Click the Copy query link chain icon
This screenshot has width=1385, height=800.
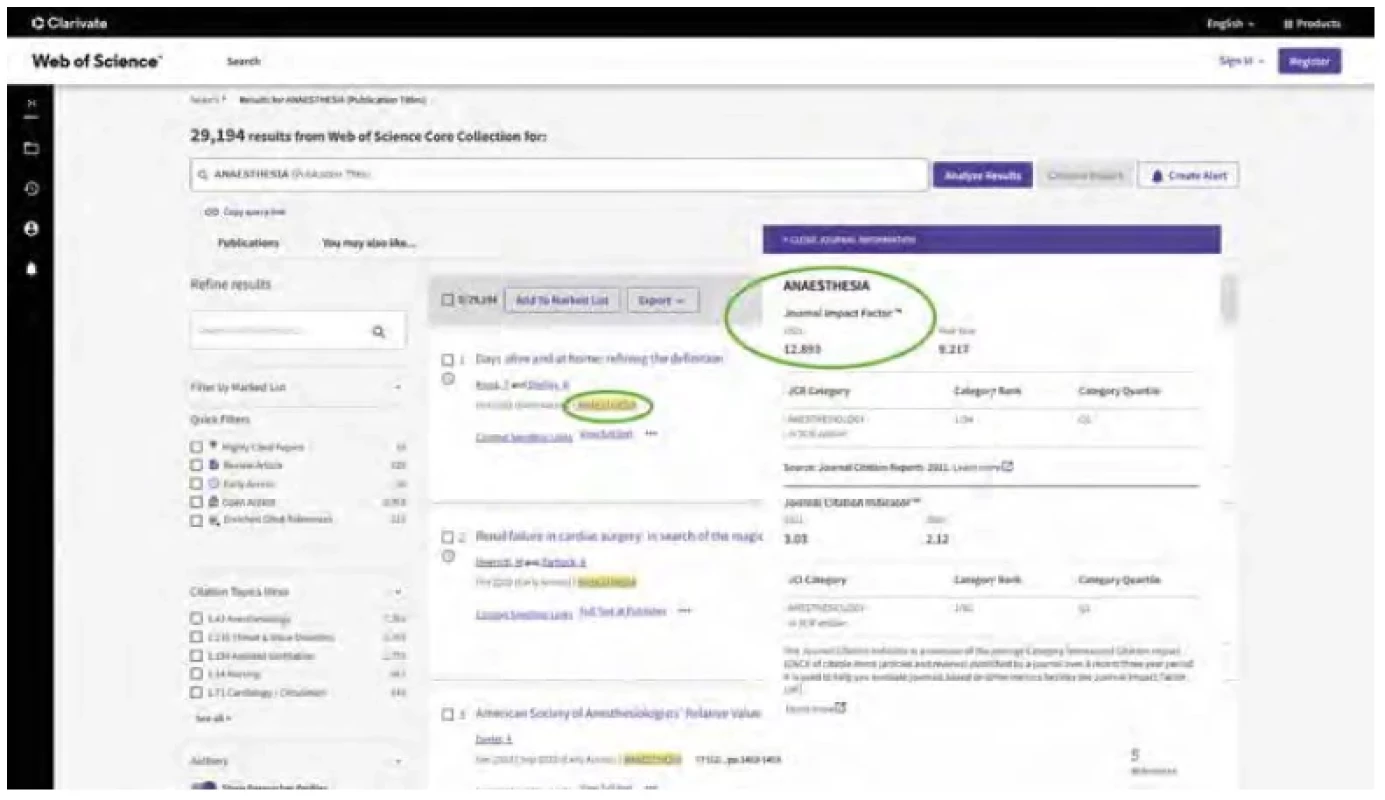tap(211, 211)
